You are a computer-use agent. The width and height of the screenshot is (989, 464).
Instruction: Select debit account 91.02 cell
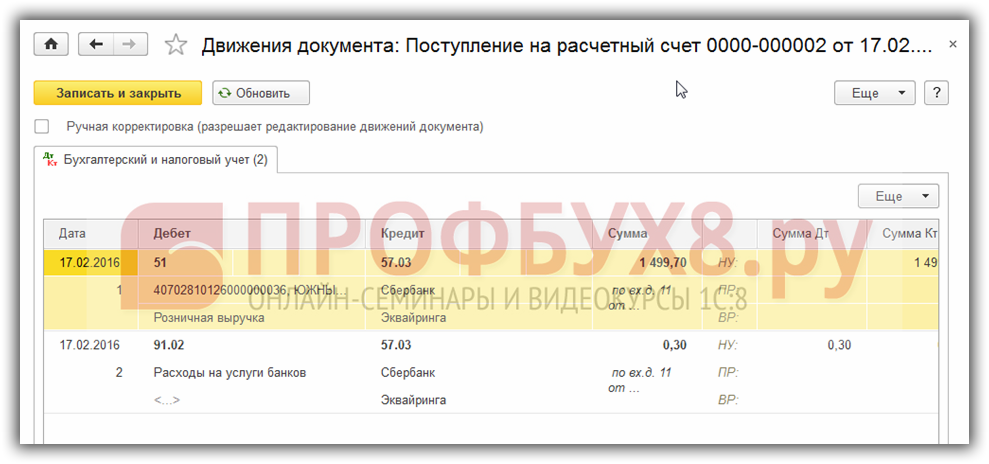(x=169, y=345)
